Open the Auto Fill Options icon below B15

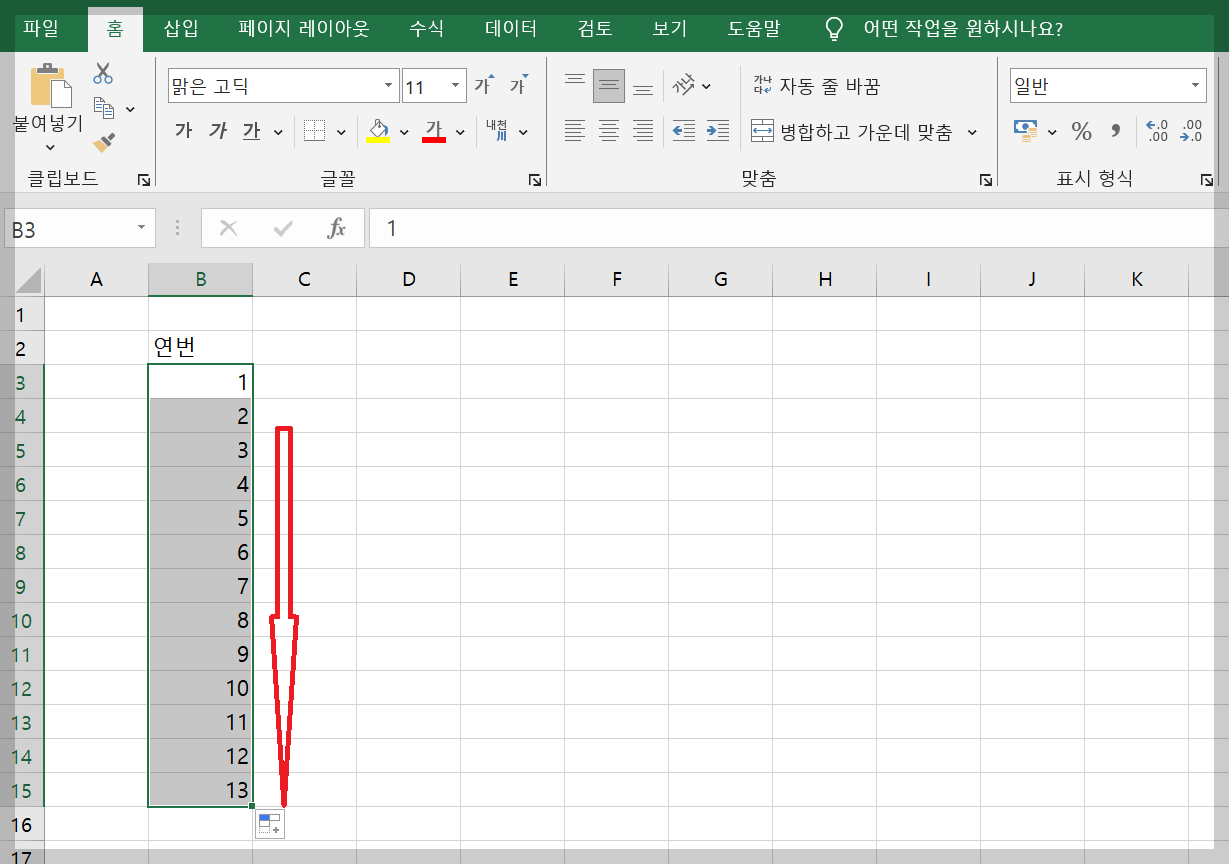[x=268, y=823]
